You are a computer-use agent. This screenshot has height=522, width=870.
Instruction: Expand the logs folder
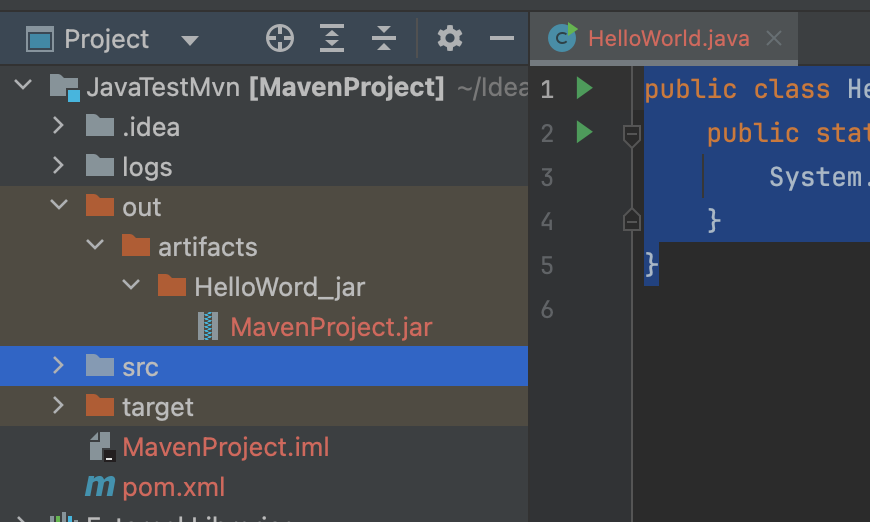click(58, 165)
